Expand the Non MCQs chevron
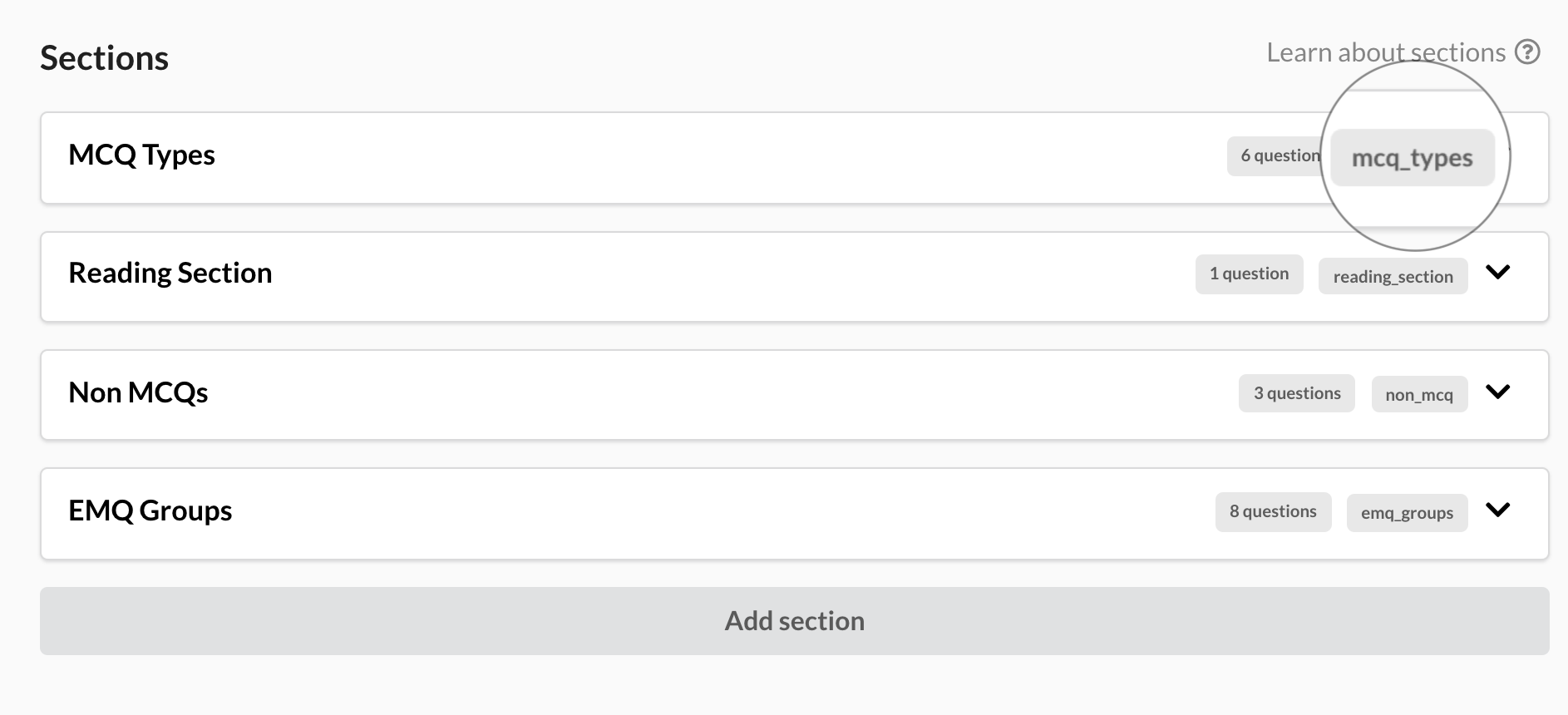 (1497, 392)
